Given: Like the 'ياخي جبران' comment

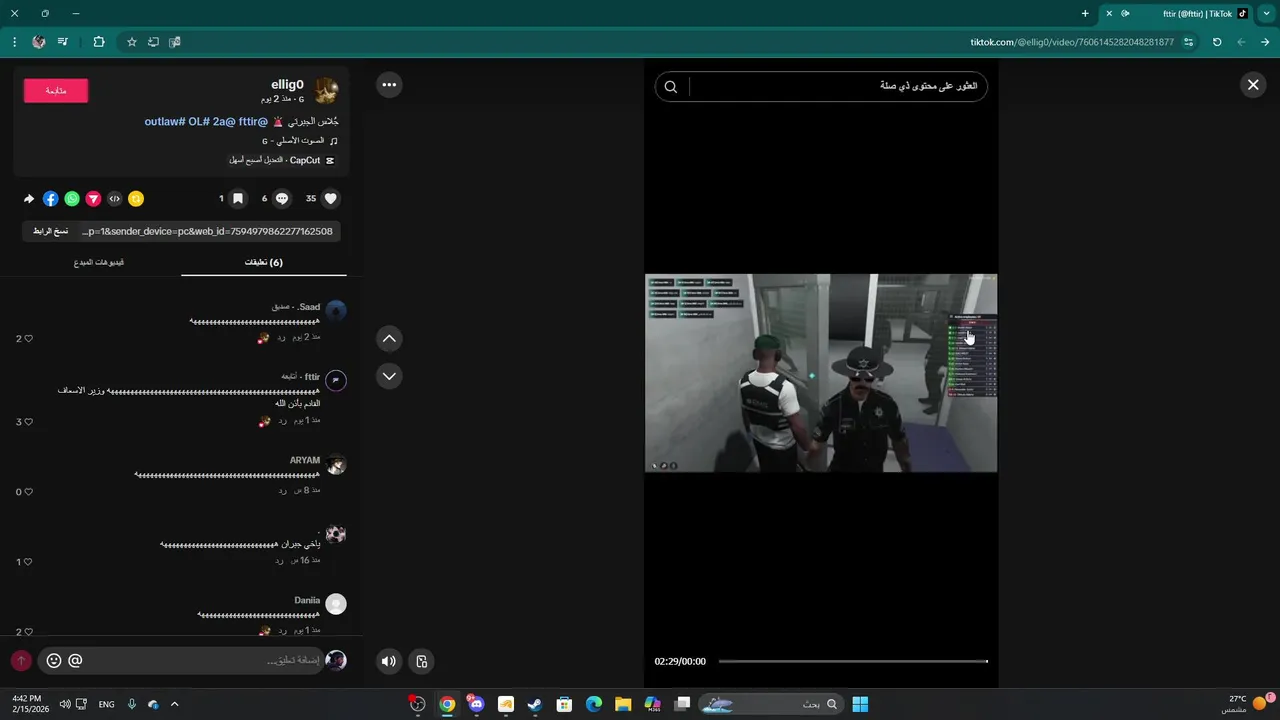Looking at the screenshot, I should 29,562.
